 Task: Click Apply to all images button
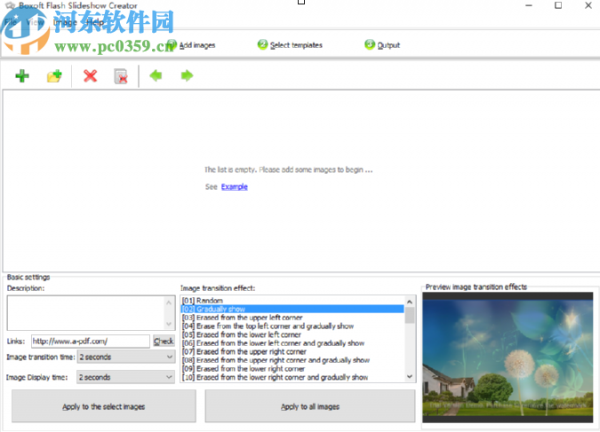tap(310, 406)
